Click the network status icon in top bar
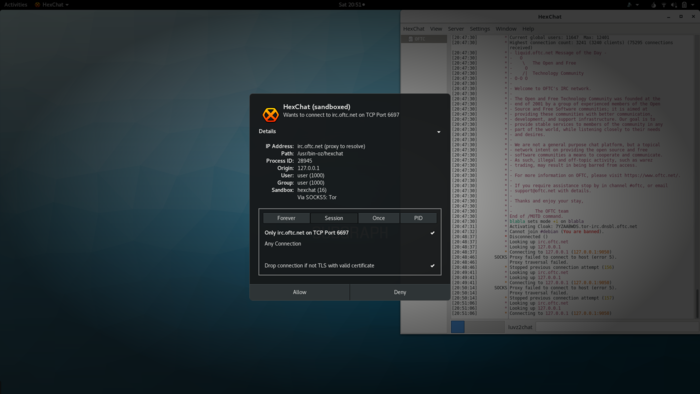 (x=664, y=5)
